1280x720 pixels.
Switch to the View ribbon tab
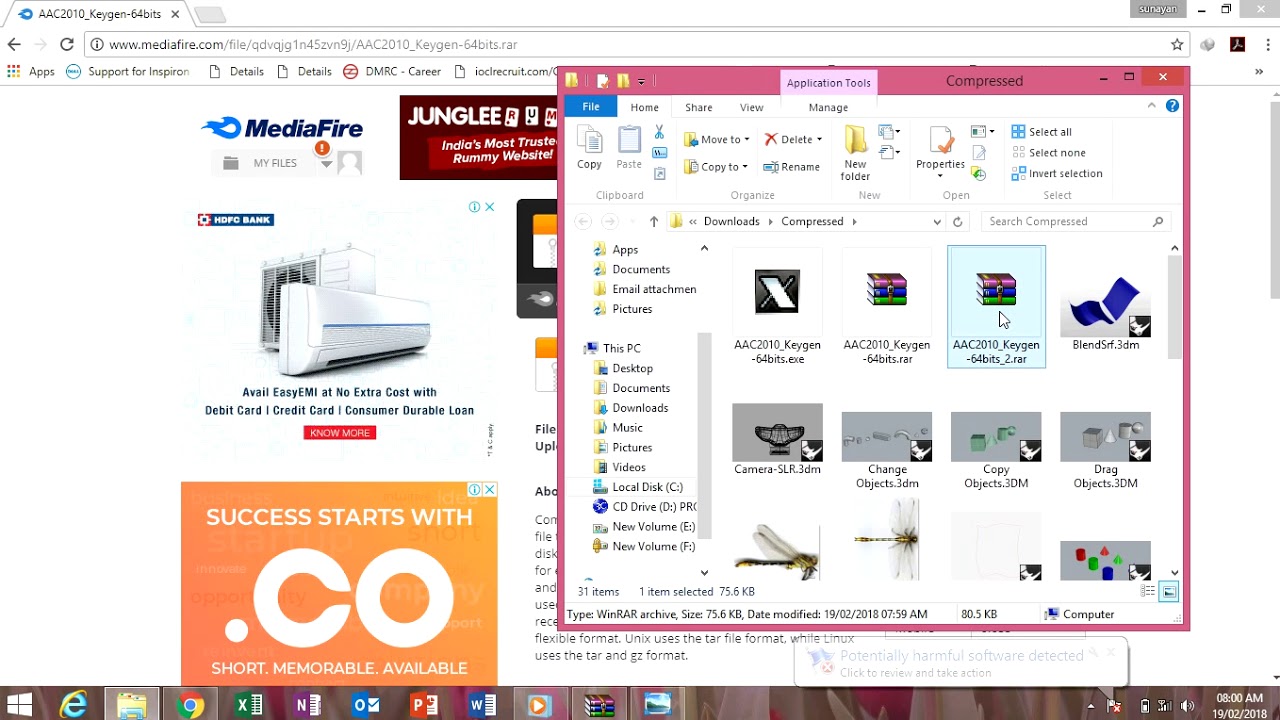751,107
